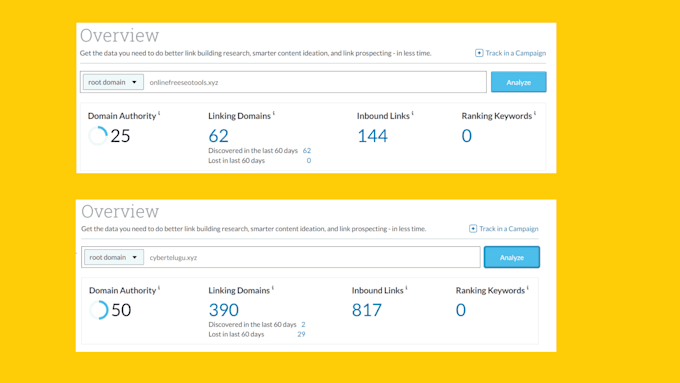Click lost in last 60 days value 0
Viewport: 680px width, 383px height.
point(309,160)
